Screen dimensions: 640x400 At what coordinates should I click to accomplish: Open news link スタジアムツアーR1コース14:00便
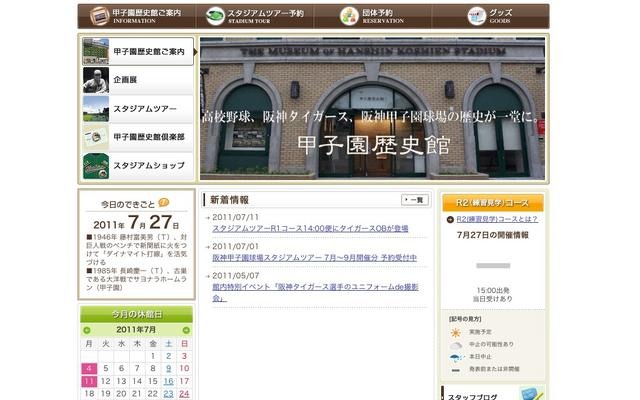coord(310,229)
